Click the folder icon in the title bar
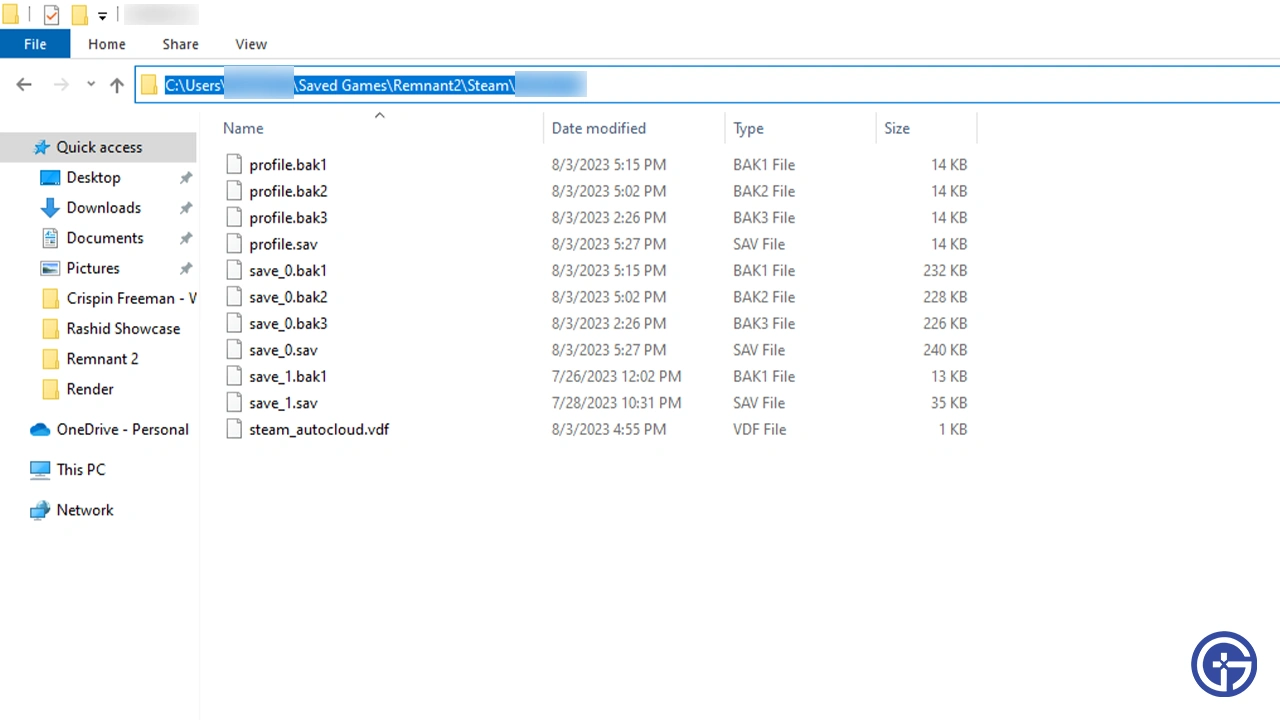 coord(10,15)
